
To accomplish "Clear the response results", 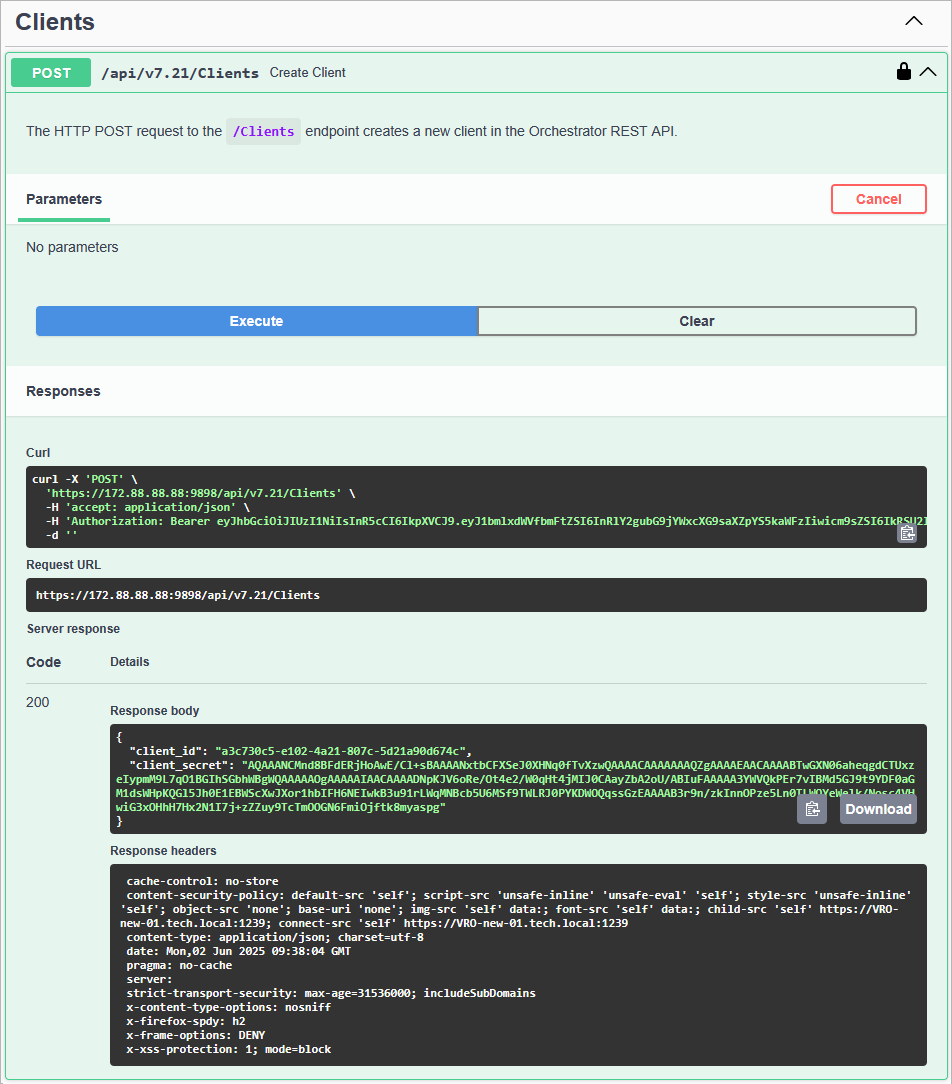I will [697, 321].
